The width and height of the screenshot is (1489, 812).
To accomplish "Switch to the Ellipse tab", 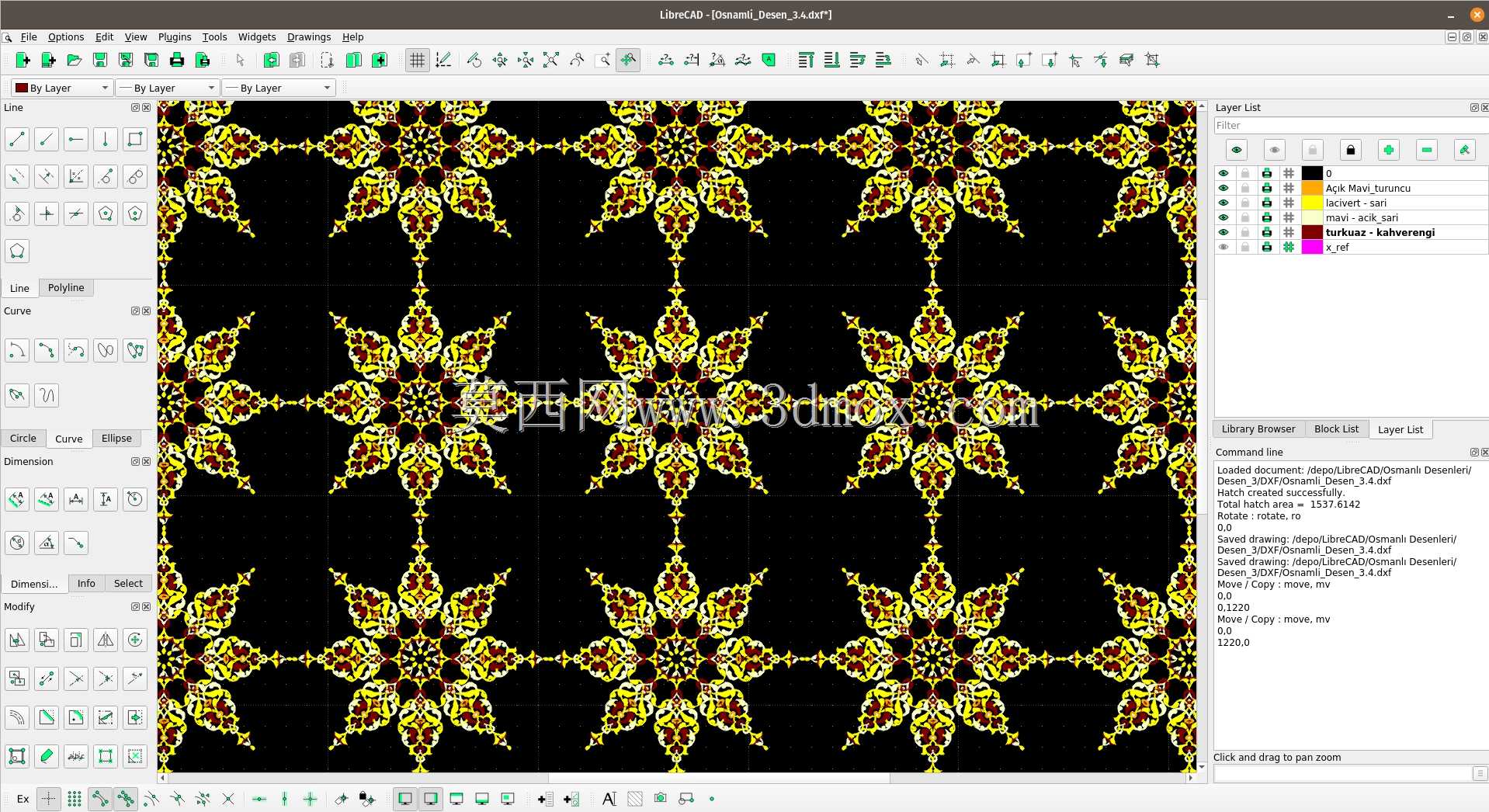I will click(116, 438).
